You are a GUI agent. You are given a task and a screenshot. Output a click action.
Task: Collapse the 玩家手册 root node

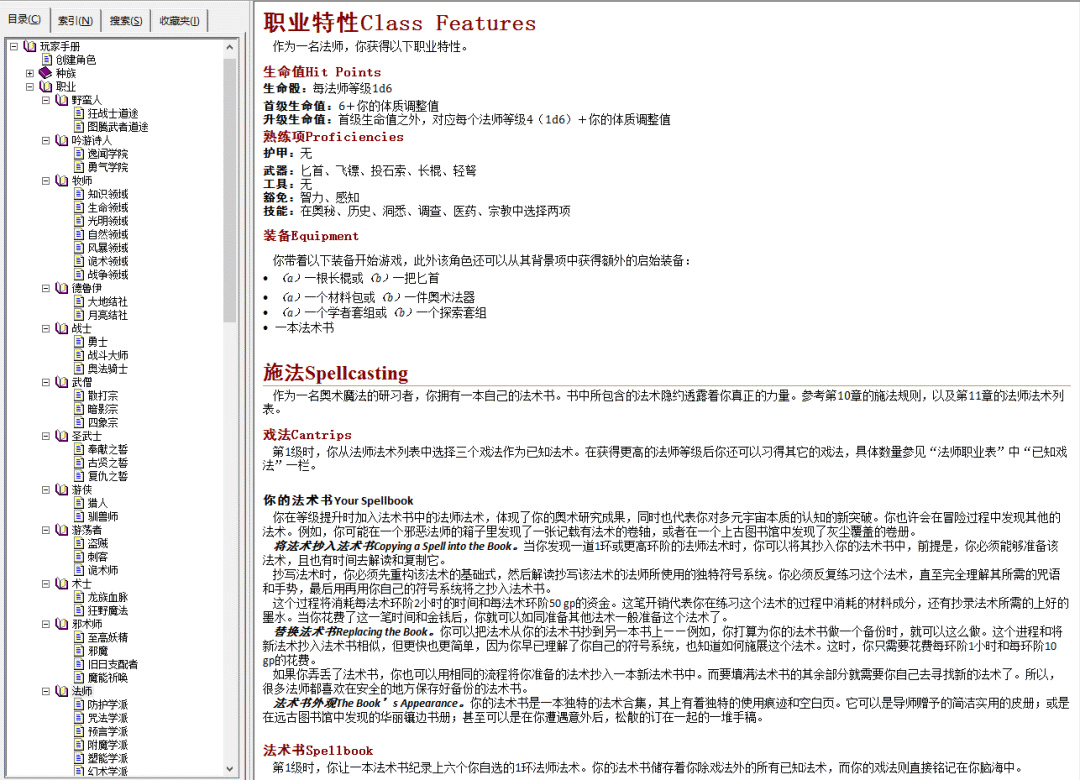click(x=14, y=46)
